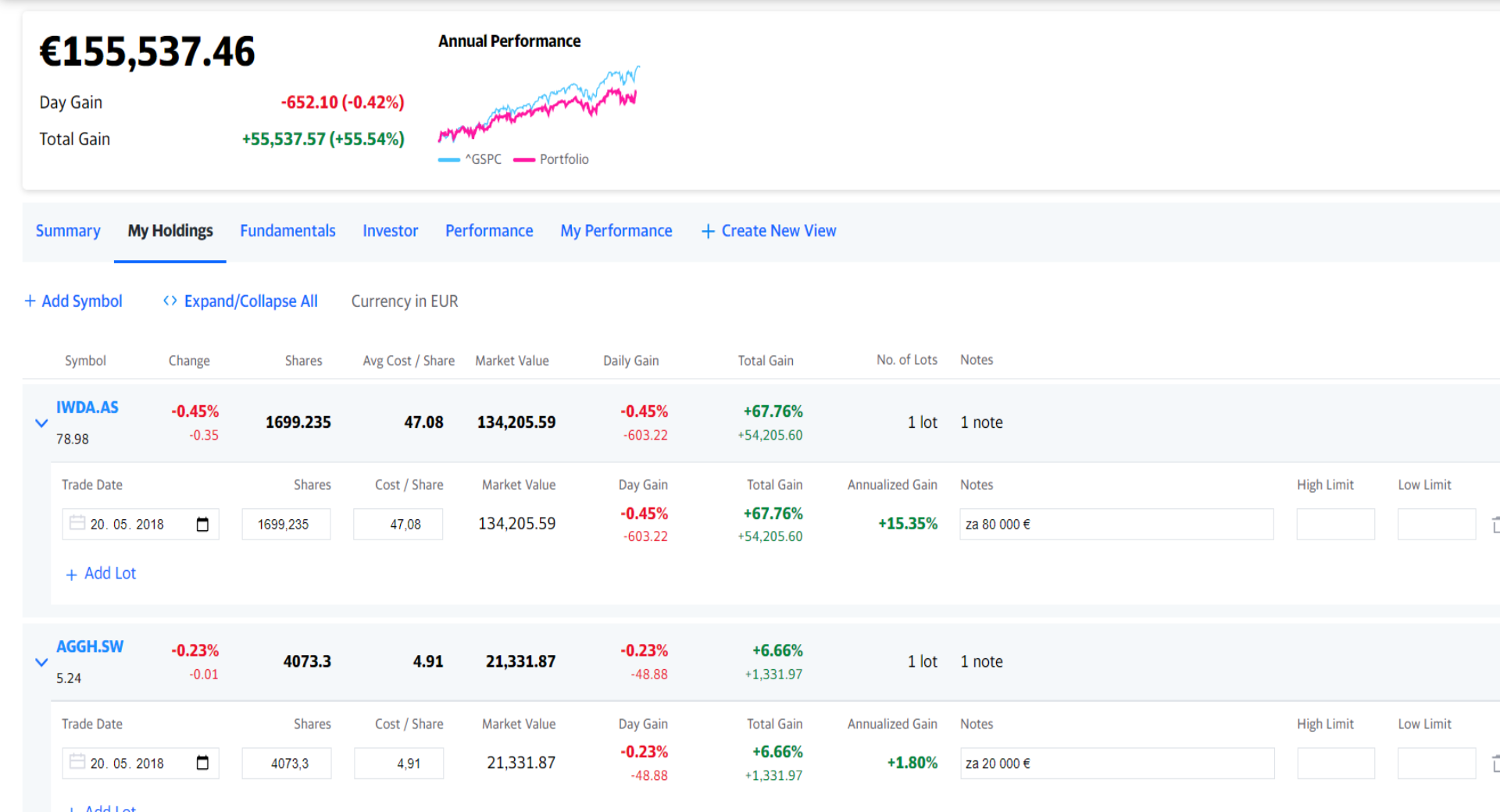Click plus icon next to Create New View
1500x812 pixels.
click(708, 231)
